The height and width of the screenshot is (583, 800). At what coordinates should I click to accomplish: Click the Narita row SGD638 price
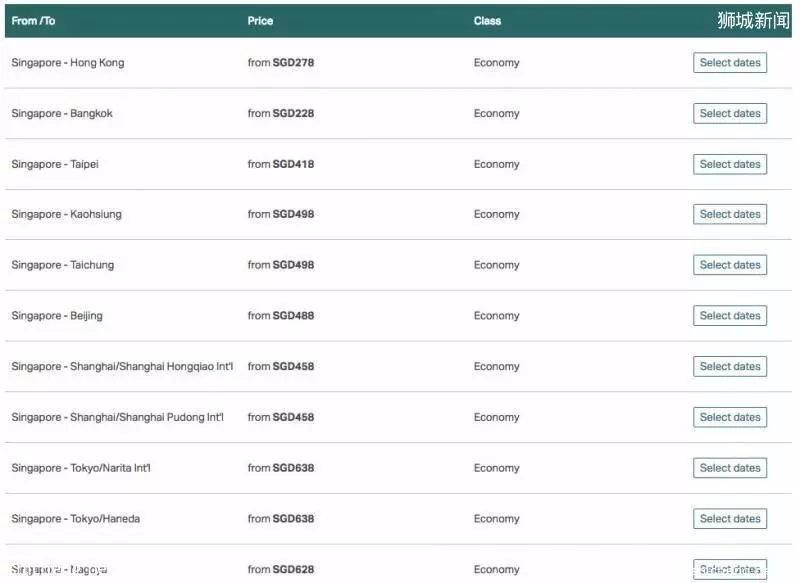click(x=281, y=468)
